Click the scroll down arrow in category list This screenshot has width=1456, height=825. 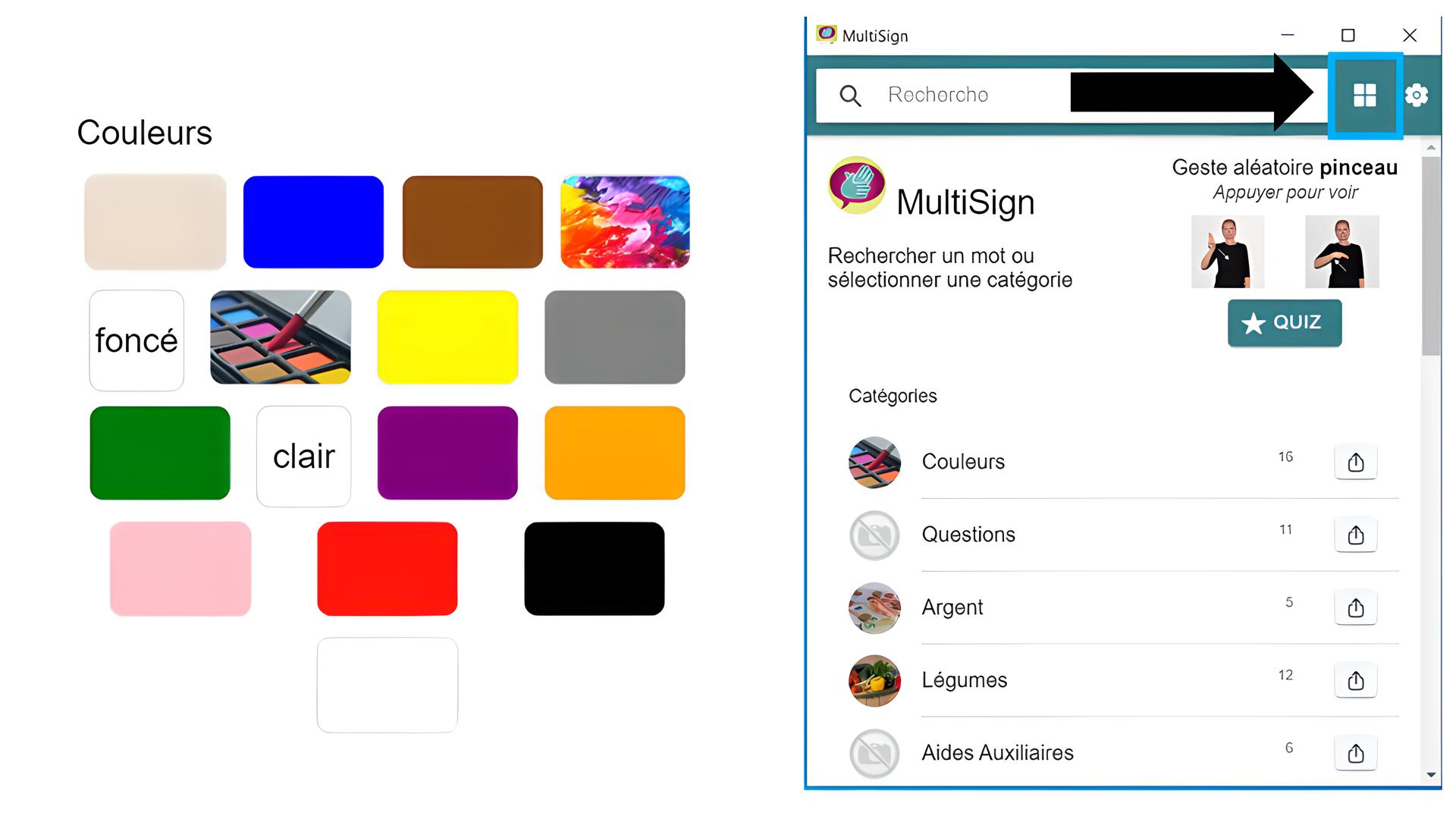point(1431,775)
